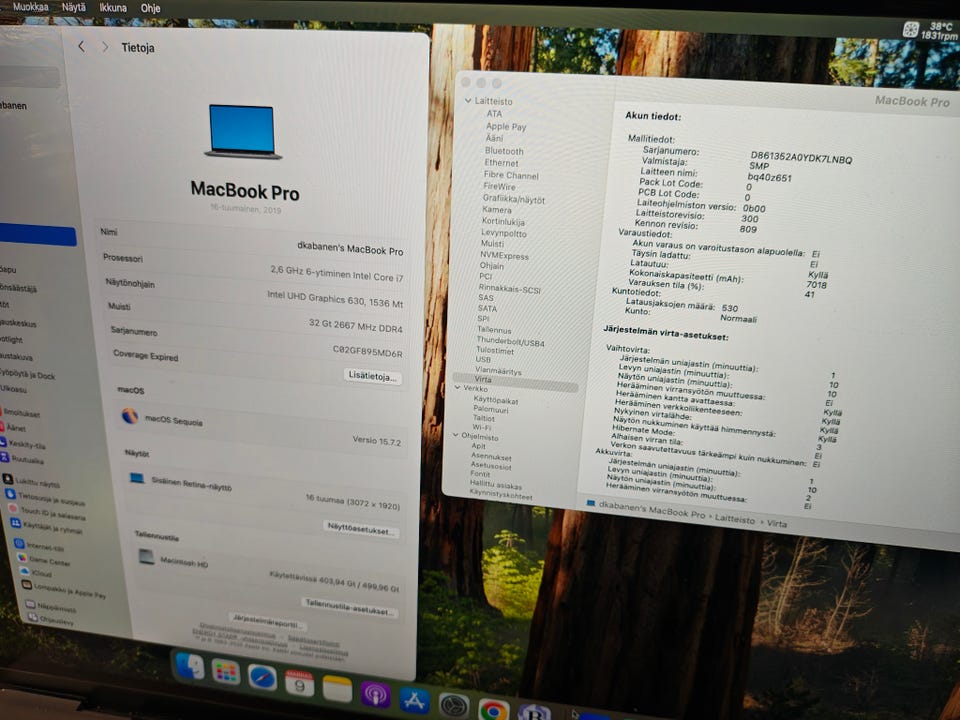Screen dimensions: 960x720
Task: Open Touch ID ja salasana sidebar icon
Action: tap(12, 508)
